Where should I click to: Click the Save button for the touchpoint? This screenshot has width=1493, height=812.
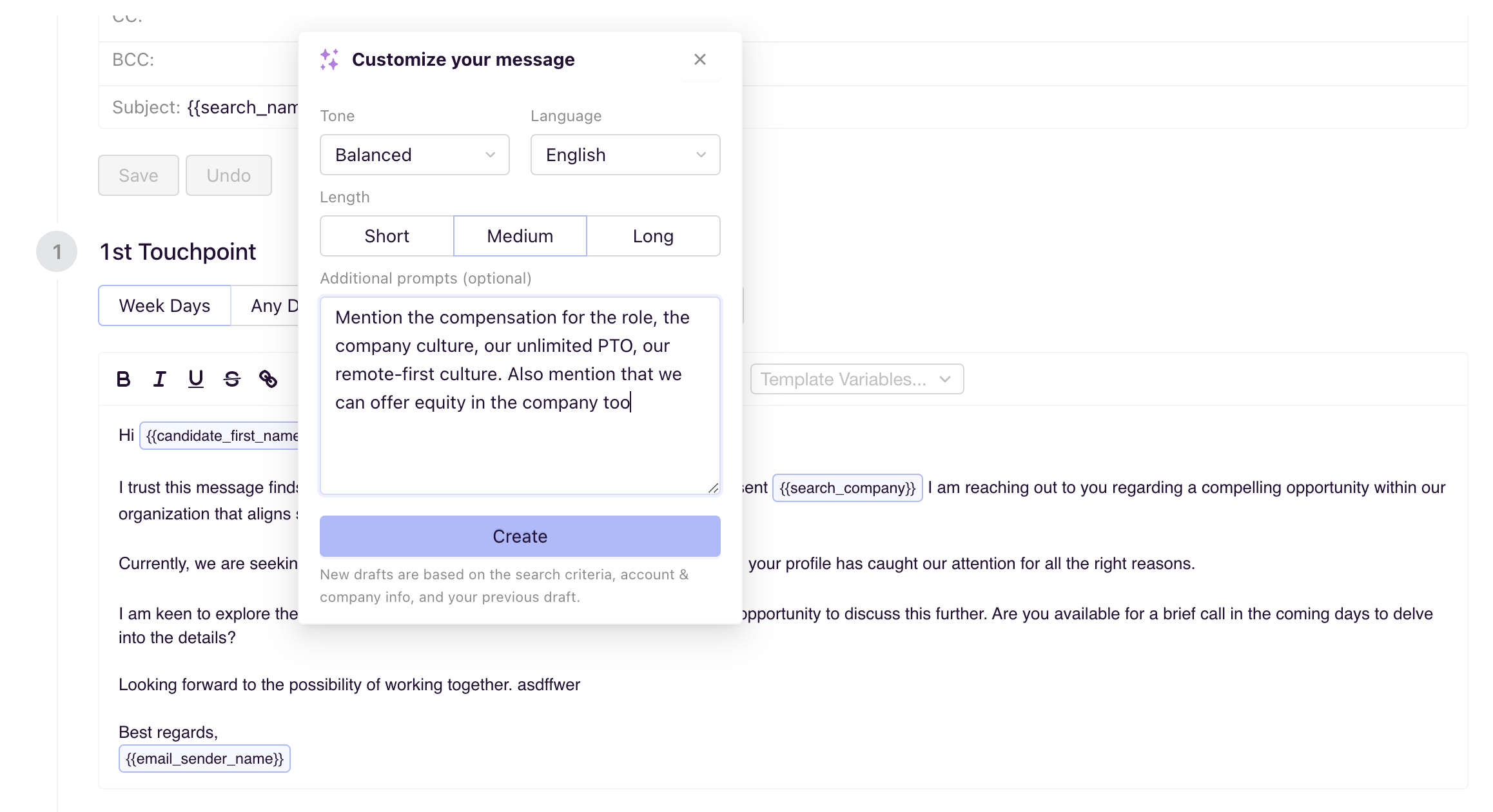(x=138, y=175)
